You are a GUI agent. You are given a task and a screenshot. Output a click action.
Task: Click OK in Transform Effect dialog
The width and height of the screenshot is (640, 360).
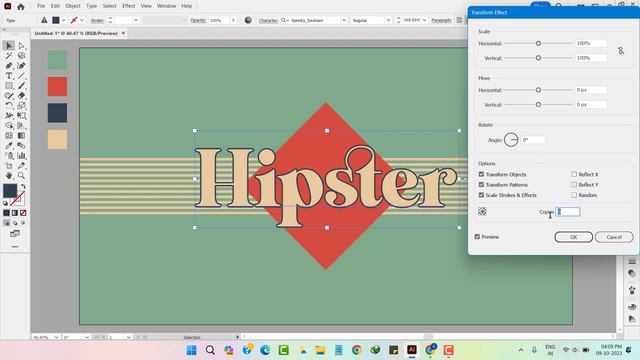click(x=573, y=237)
